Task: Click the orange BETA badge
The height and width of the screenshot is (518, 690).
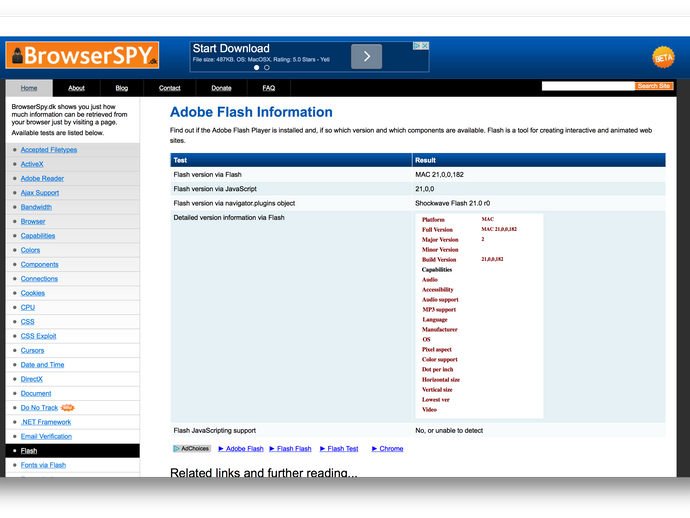Action: pos(663,57)
